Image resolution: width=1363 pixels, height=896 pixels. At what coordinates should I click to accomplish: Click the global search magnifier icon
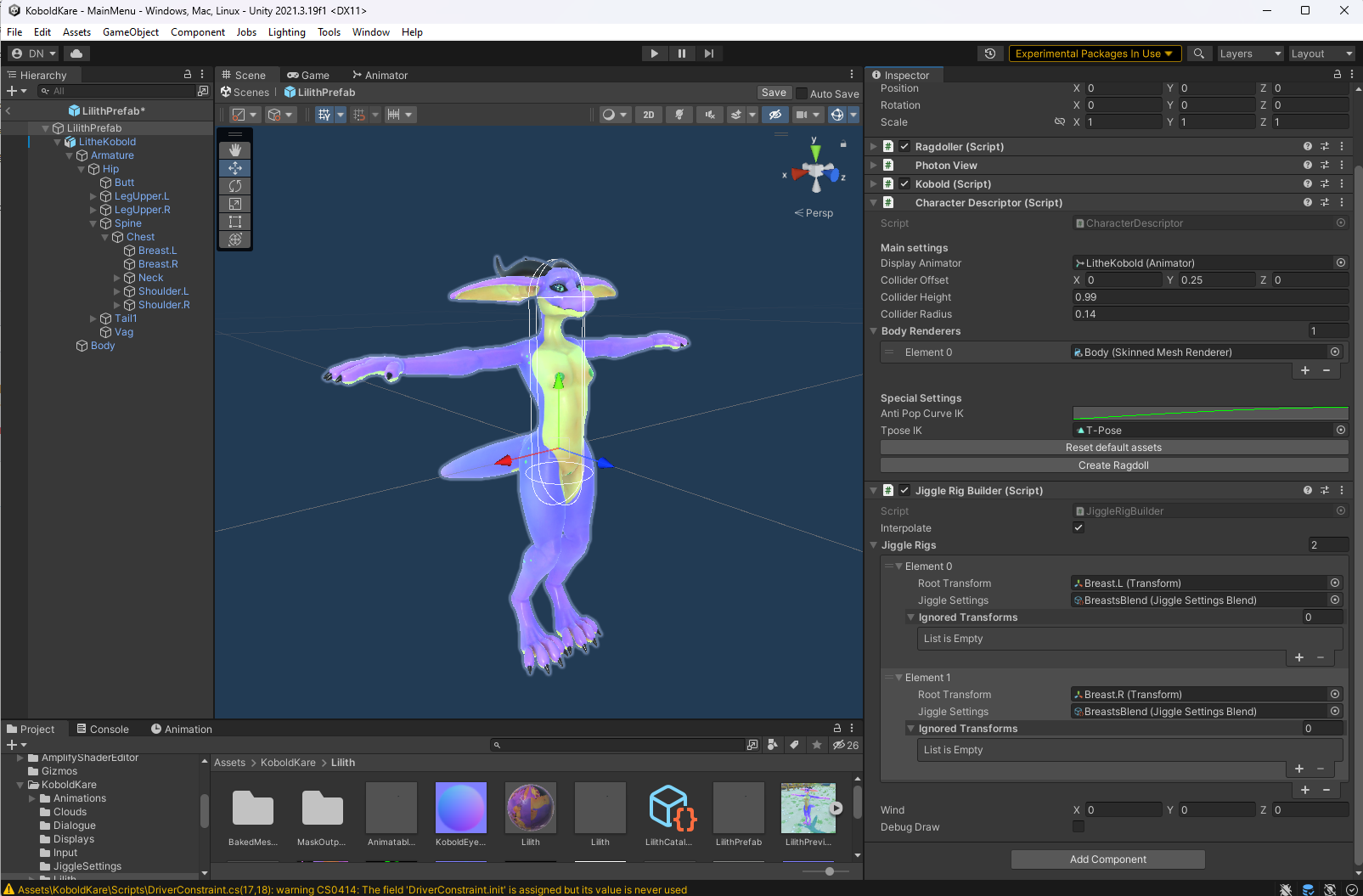tap(1199, 54)
